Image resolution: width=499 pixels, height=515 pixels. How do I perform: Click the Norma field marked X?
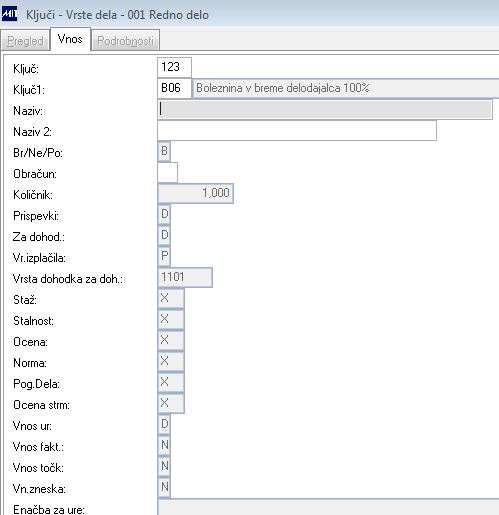171,361
